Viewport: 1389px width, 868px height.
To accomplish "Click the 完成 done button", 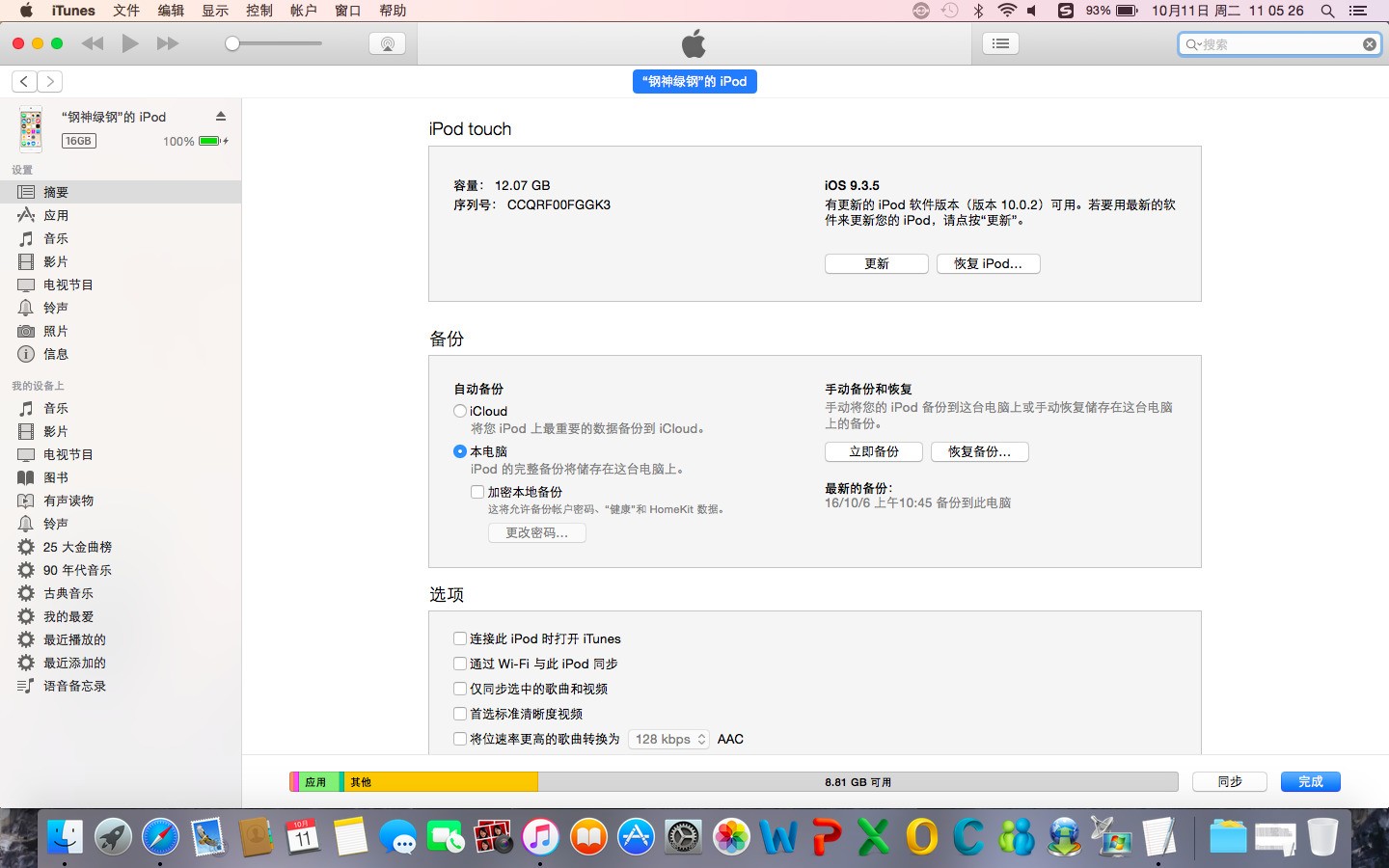I will (x=1311, y=781).
